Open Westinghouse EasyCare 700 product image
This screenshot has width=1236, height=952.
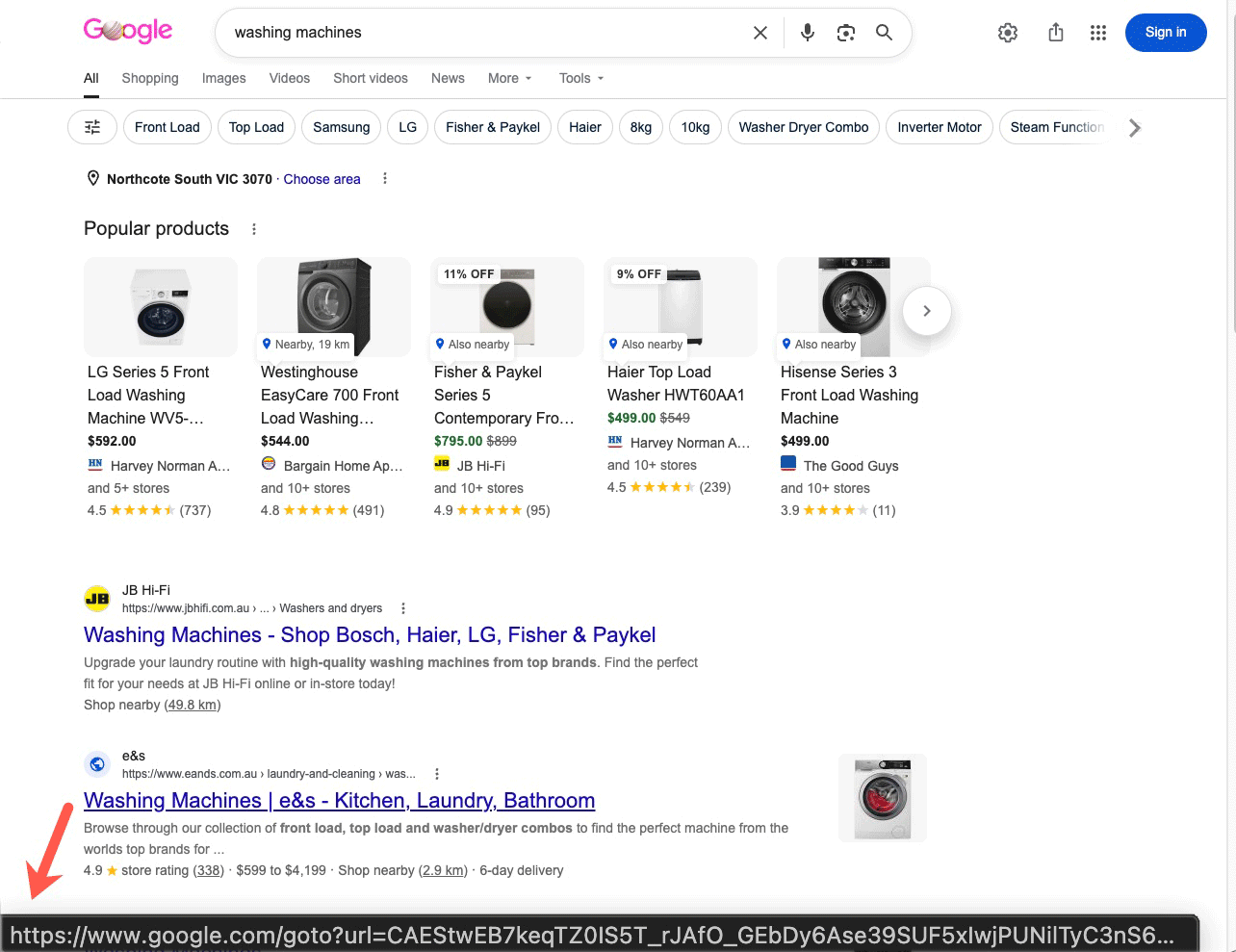pyautogui.click(x=334, y=307)
